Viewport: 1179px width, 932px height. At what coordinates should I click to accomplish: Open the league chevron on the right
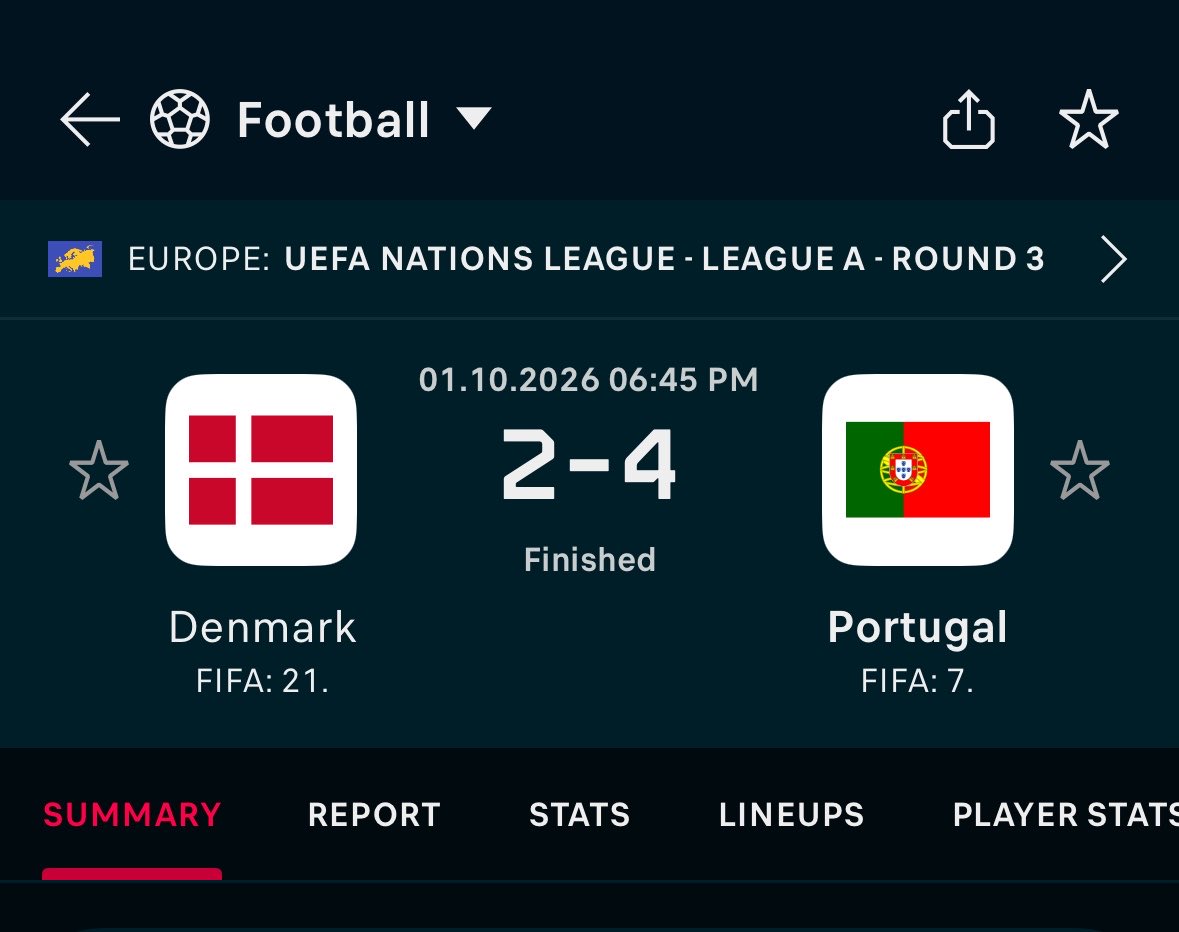tap(1114, 259)
